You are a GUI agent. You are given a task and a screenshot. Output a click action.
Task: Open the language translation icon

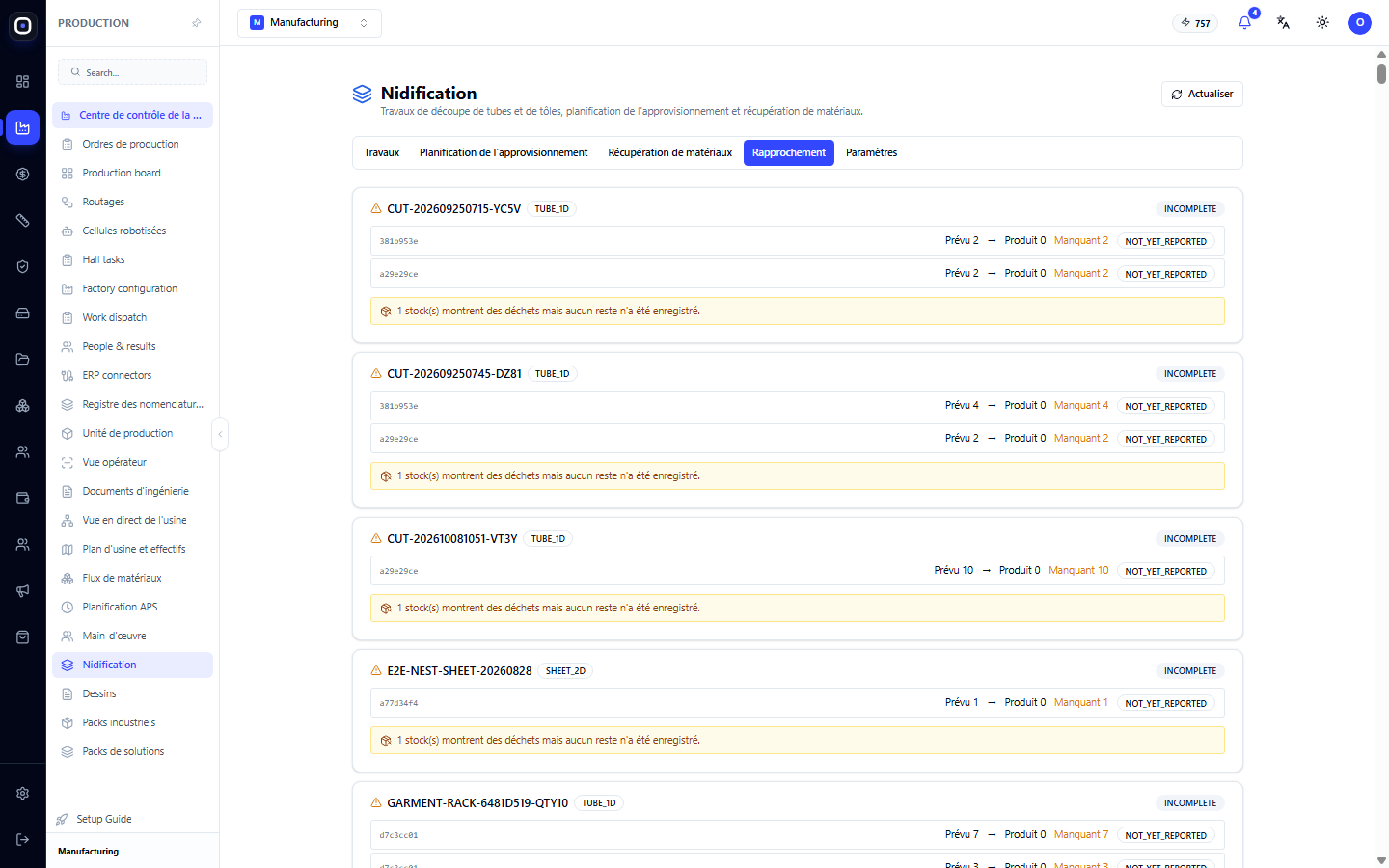click(1283, 22)
